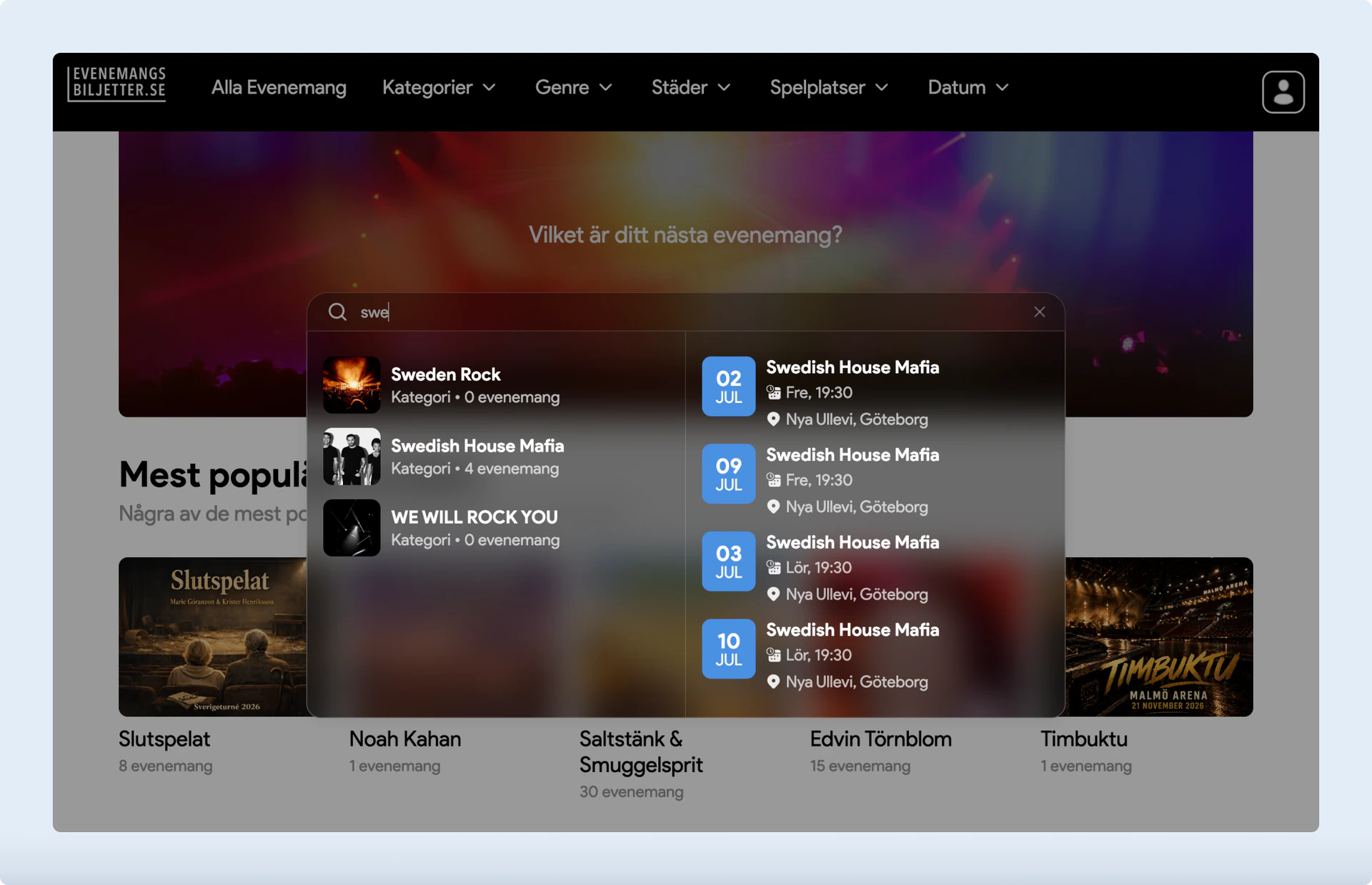The width and height of the screenshot is (1372, 885).
Task: Open the 02 JUL Swedish House Mafia event
Action: point(875,393)
